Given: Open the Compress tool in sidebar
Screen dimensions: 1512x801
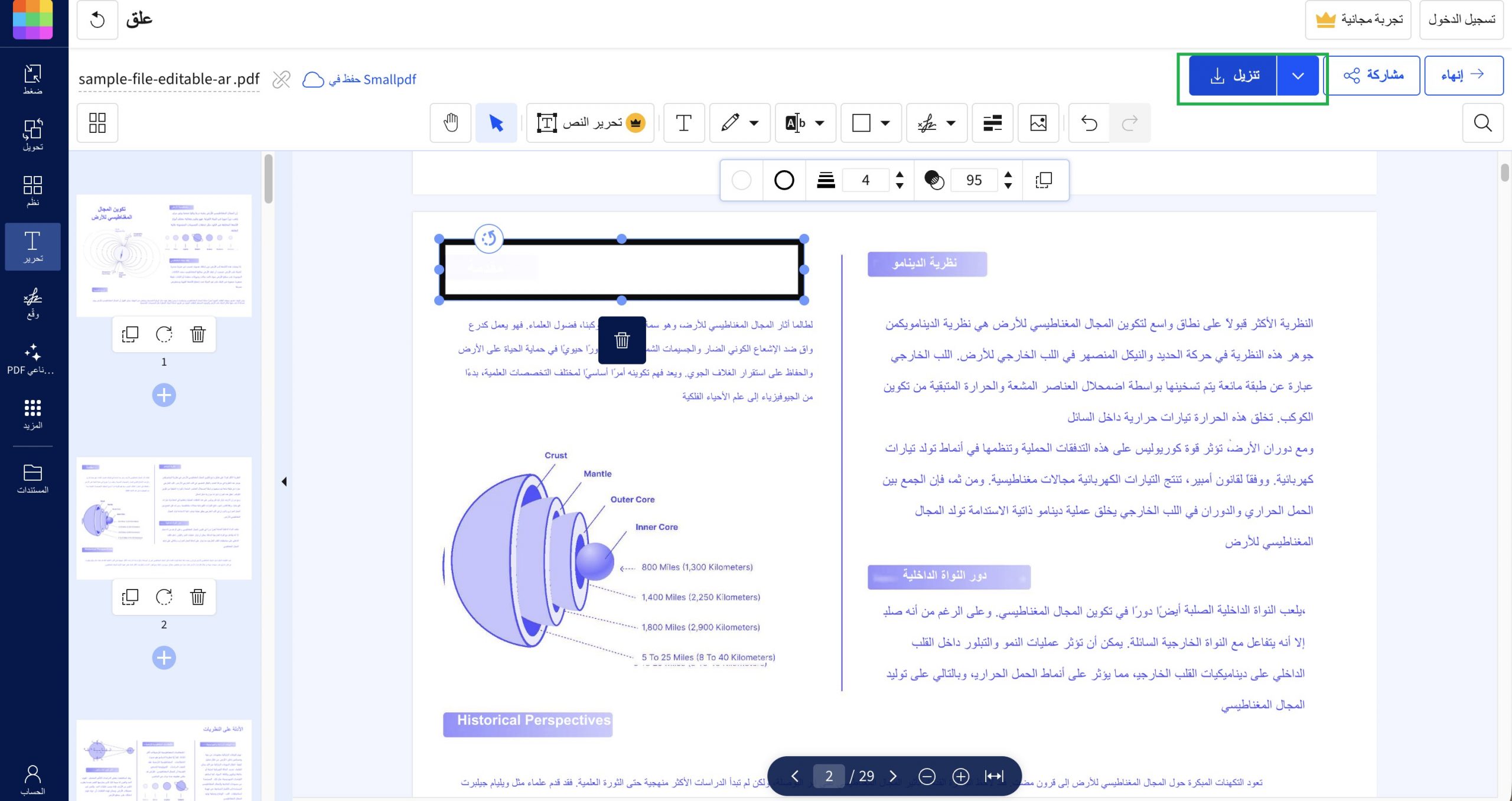Looking at the screenshot, I should (32, 79).
